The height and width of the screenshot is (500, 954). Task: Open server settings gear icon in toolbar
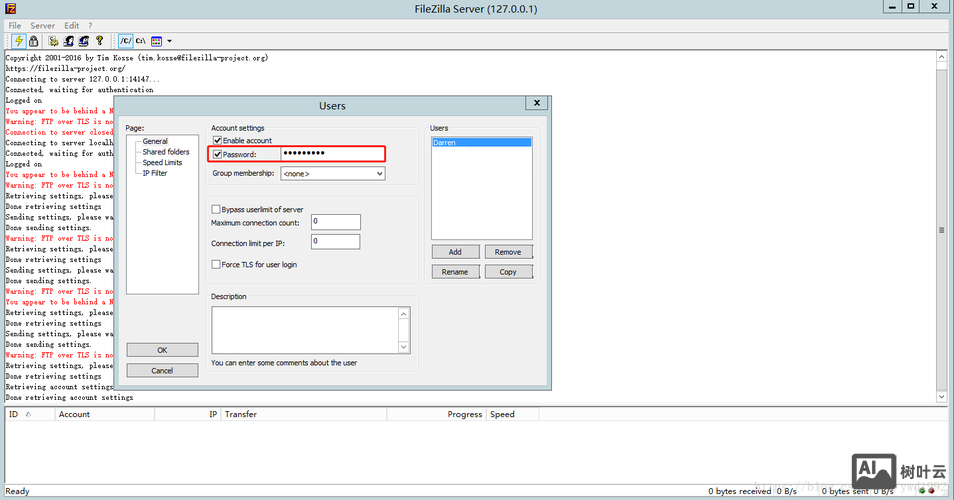(54, 41)
